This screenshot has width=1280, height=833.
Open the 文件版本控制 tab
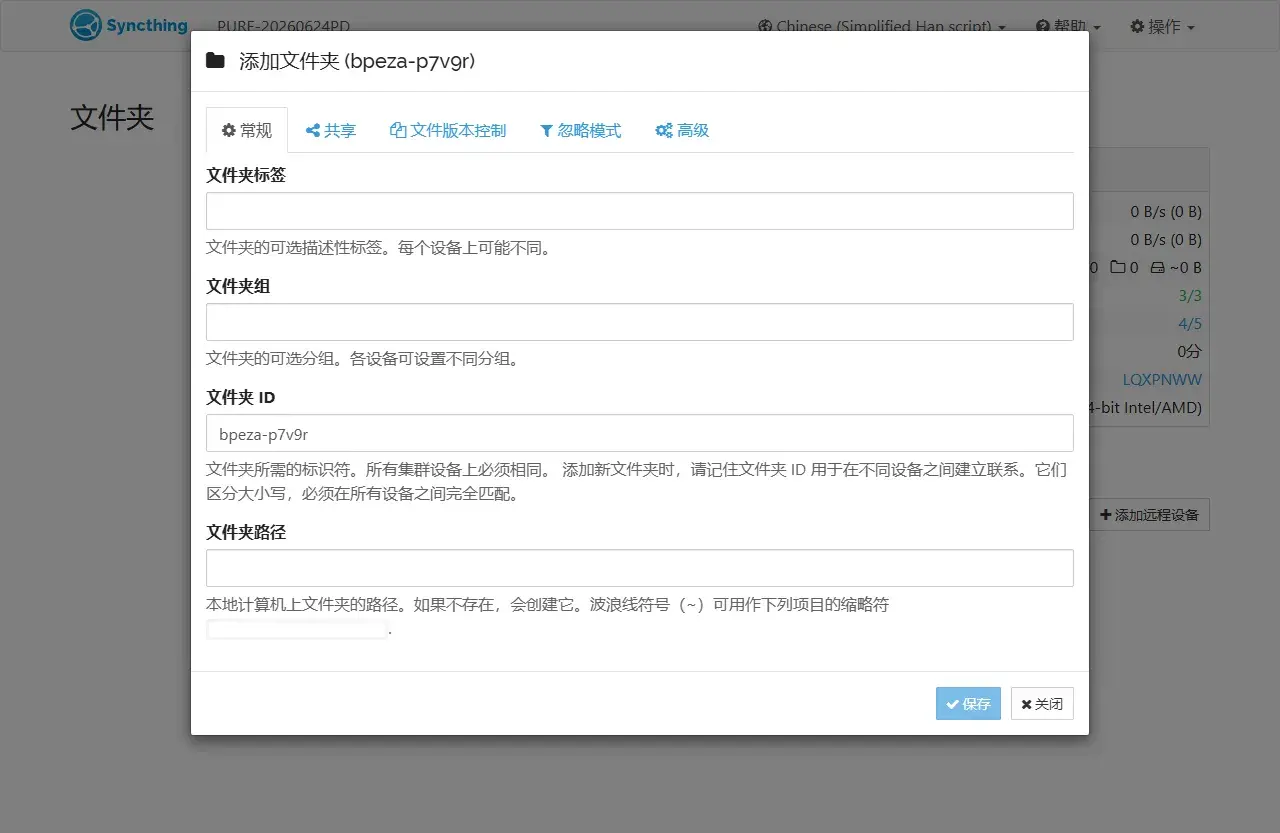(x=448, y=130)
